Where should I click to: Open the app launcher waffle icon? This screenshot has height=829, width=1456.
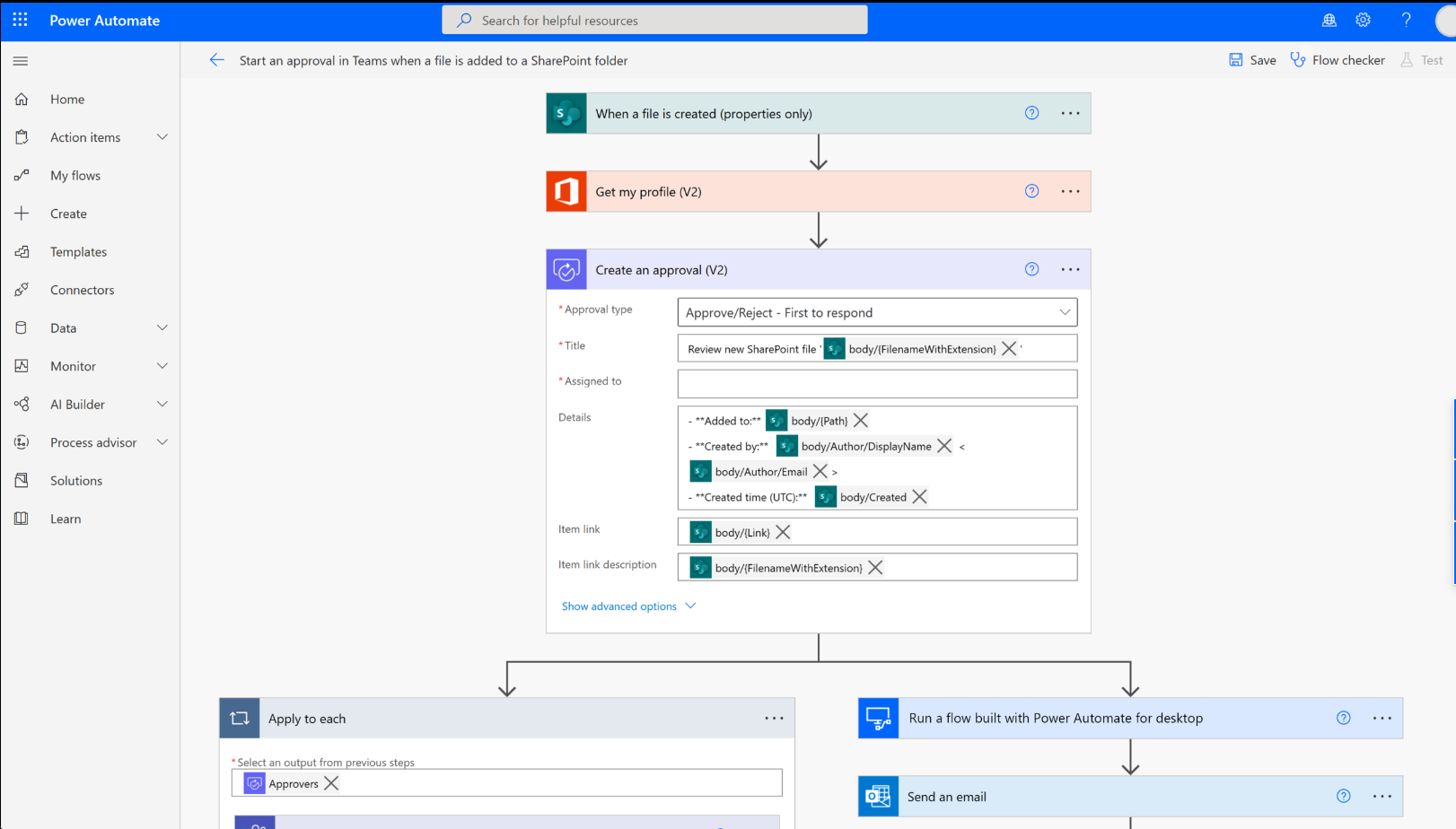click(21, 20)
